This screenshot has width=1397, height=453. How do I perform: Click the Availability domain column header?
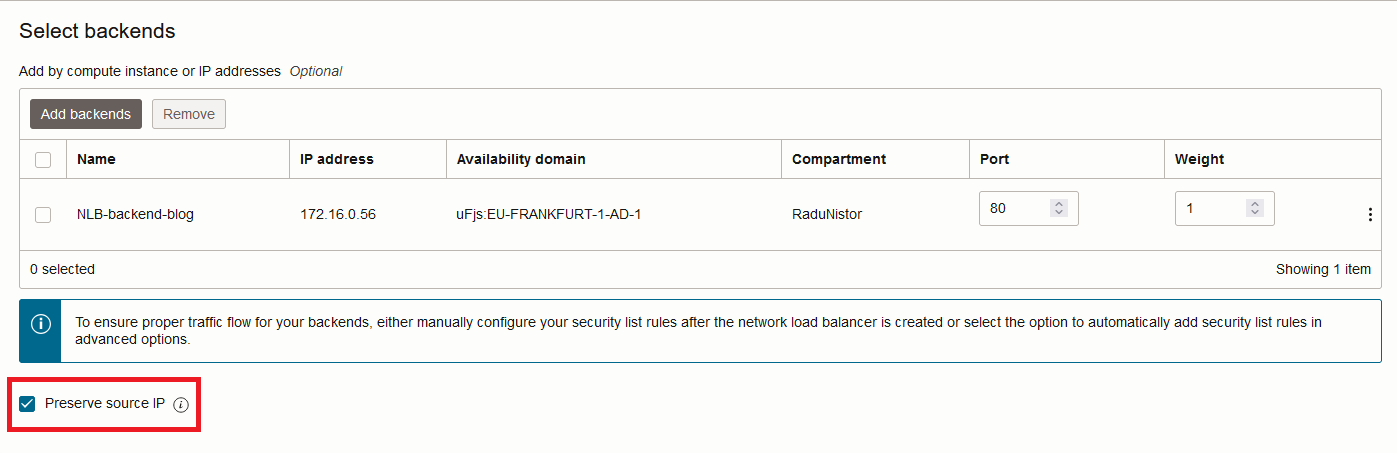tap(521, 159)
